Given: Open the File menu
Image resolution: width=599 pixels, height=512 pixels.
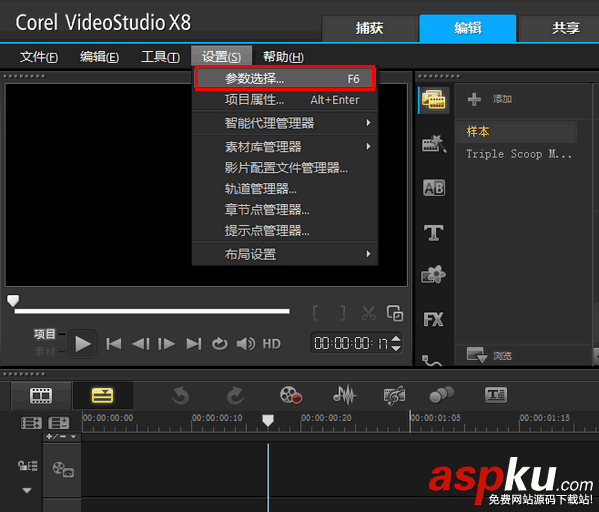Looking at the screenshot, I should click(39, 57).
